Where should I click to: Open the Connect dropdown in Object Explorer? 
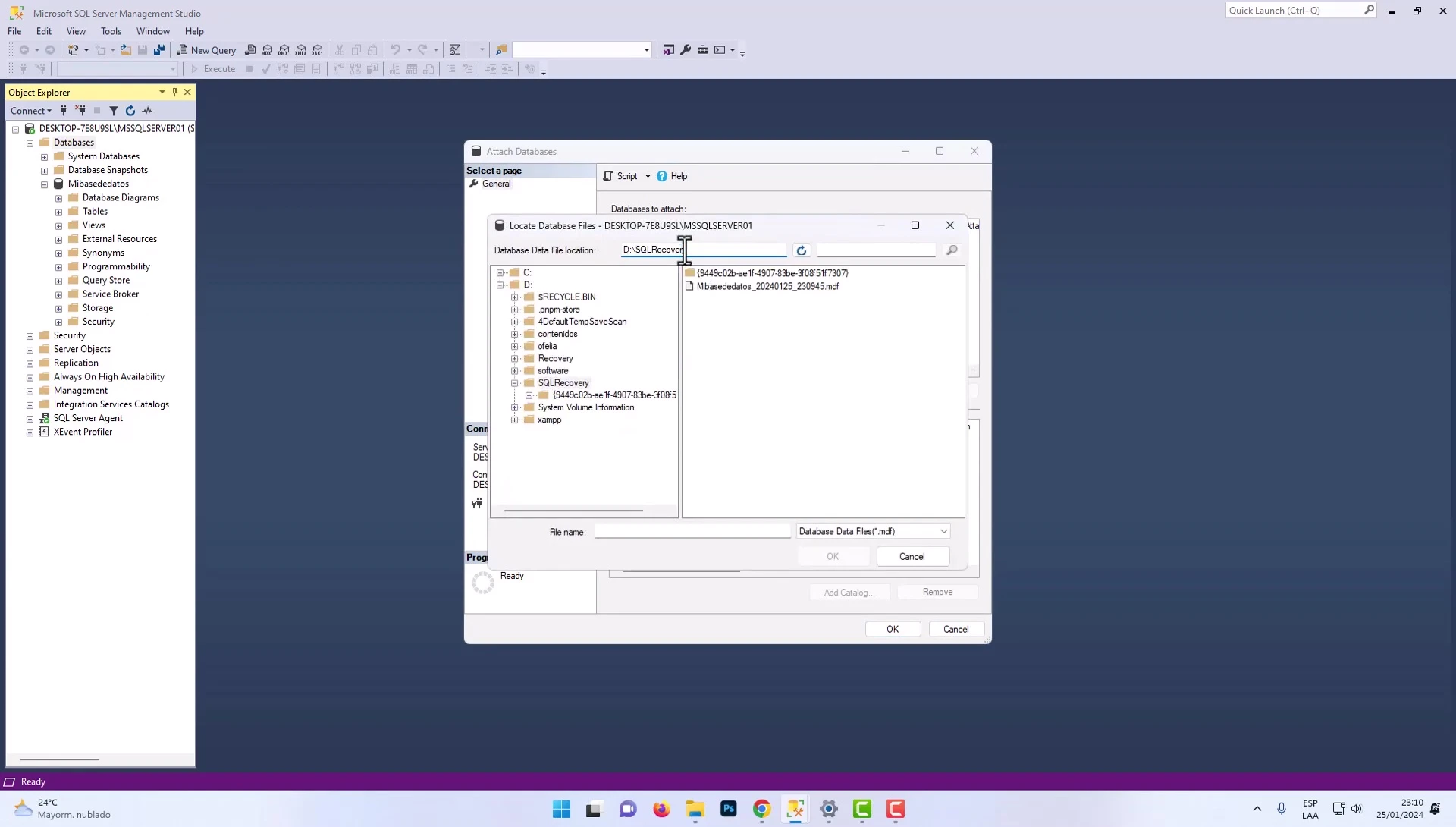point(31,111)
